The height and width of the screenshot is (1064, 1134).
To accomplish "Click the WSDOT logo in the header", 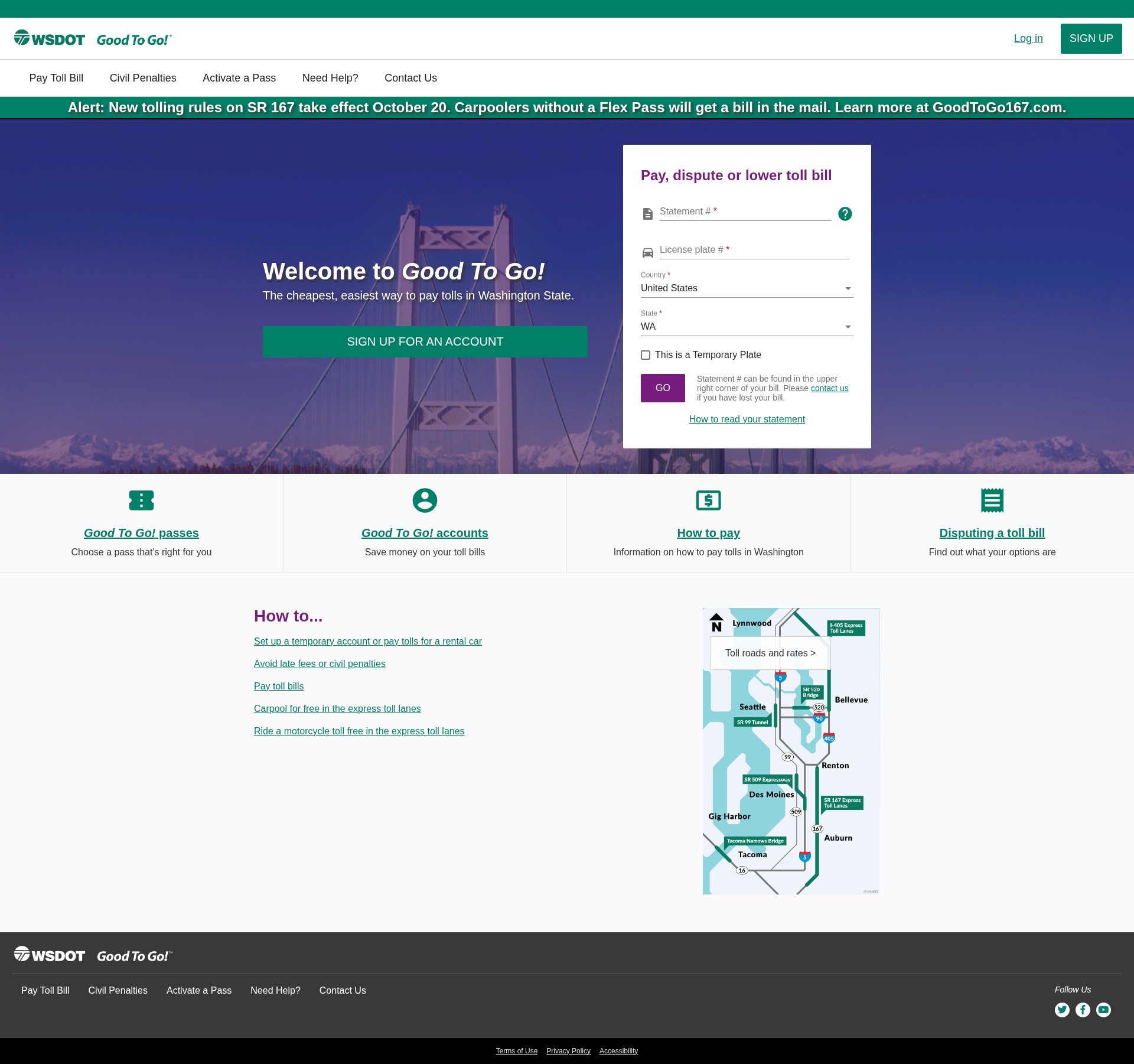I will click(x=50, y=38).
